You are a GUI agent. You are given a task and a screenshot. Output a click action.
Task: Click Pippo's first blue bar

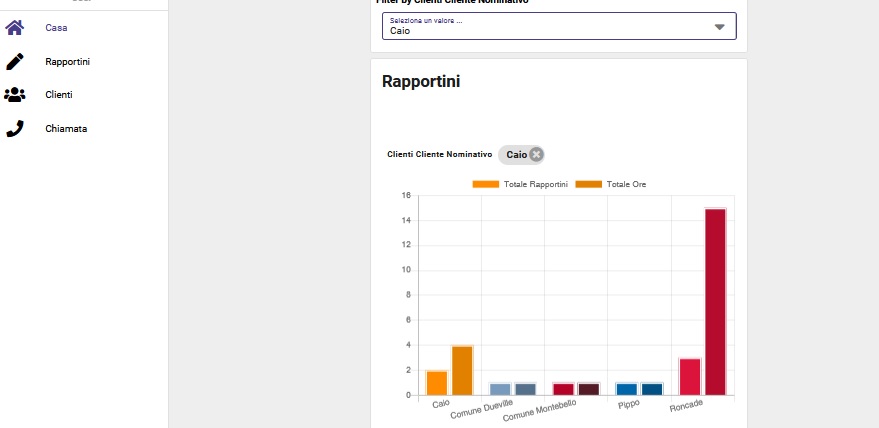point(627,389)
